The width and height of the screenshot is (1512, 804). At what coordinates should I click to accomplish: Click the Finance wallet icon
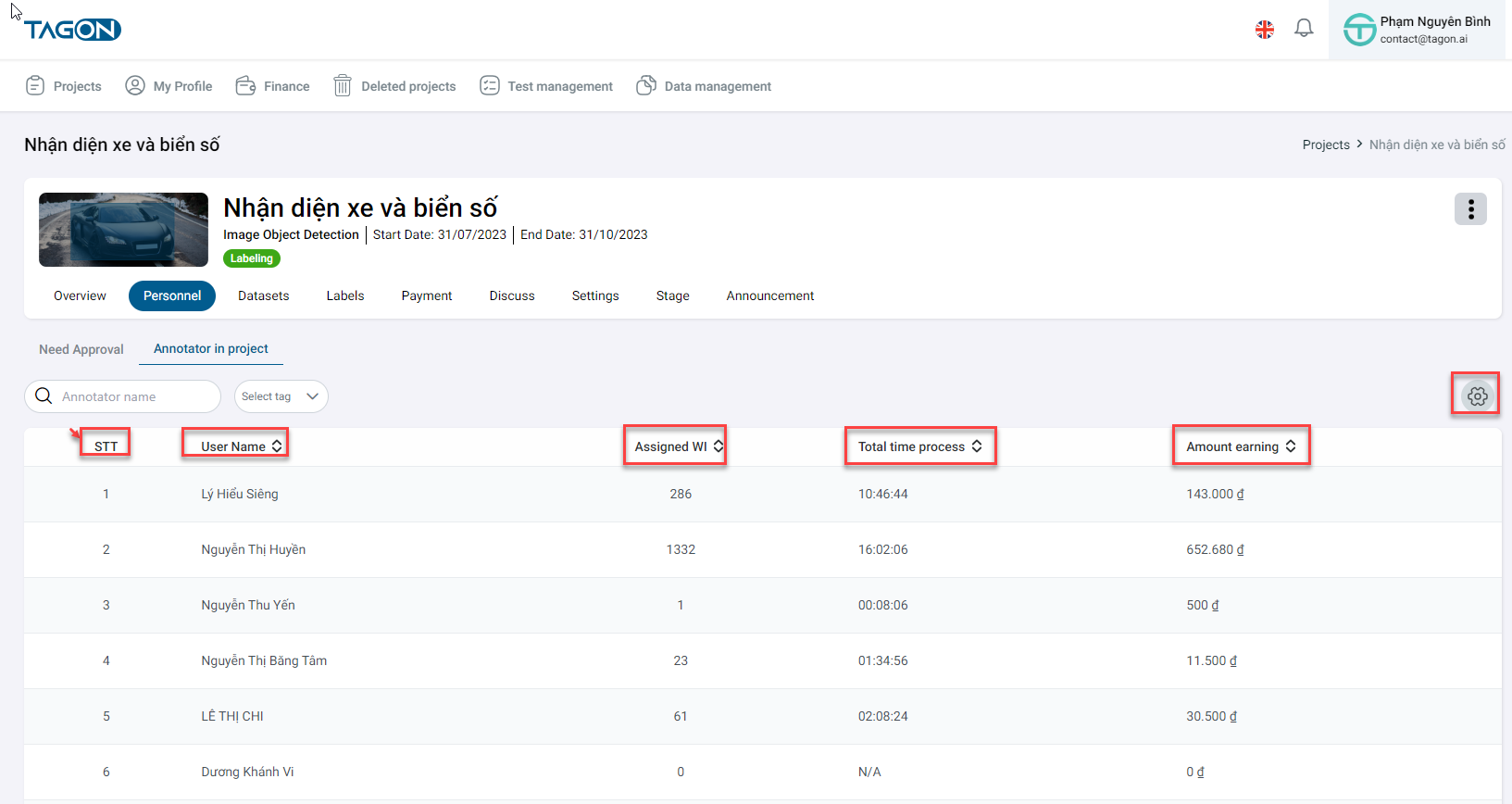[x=245, y=86]
